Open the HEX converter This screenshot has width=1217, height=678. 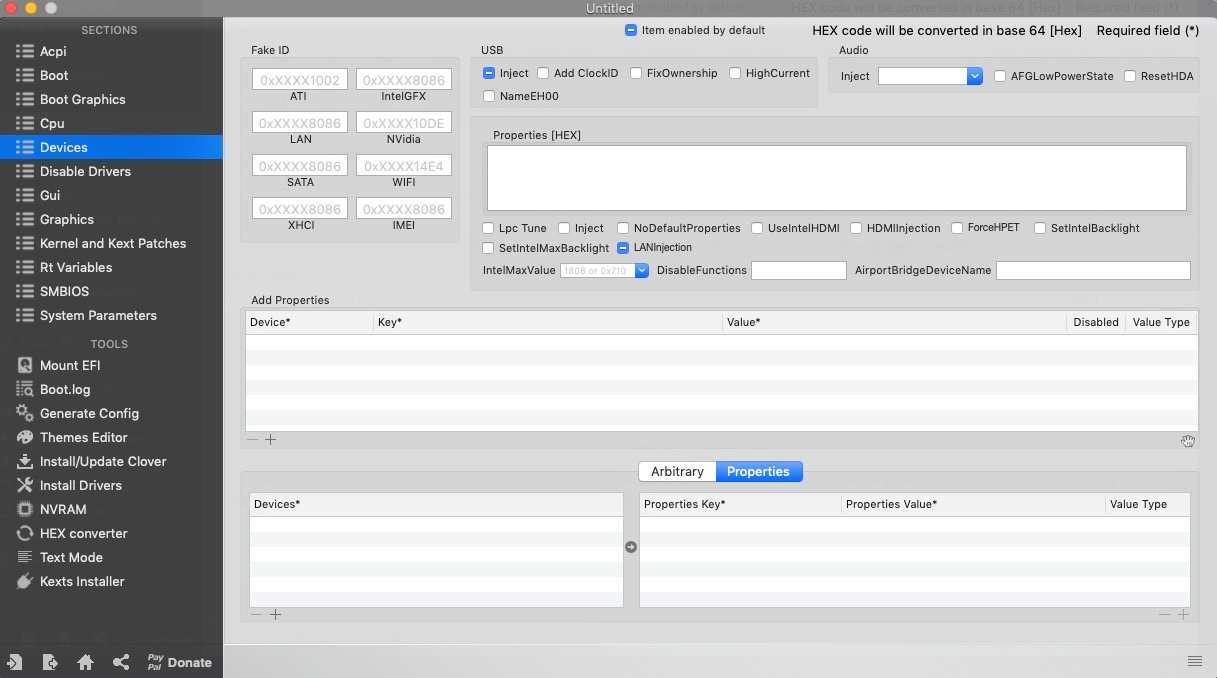click(x=83, y=533)
